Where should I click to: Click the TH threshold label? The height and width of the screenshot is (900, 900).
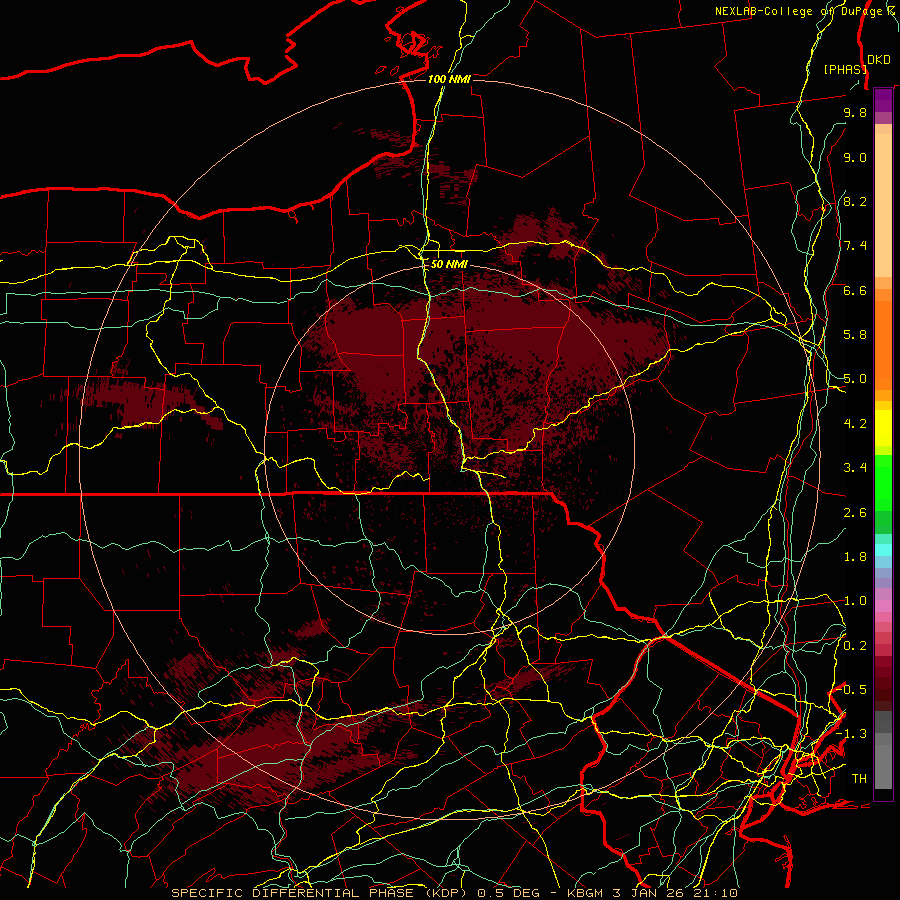[x=859, y=779]
